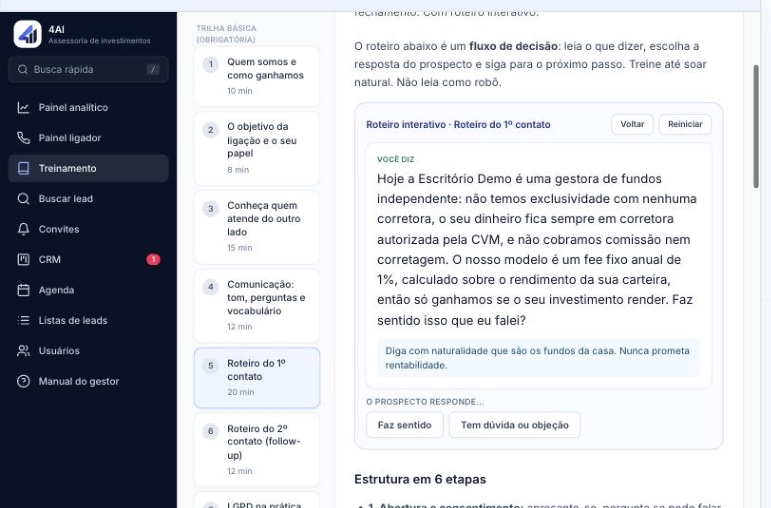Click the Busca rápida search magnifier icon
This screenshot has height=508, width=771.
click(23, 69)
